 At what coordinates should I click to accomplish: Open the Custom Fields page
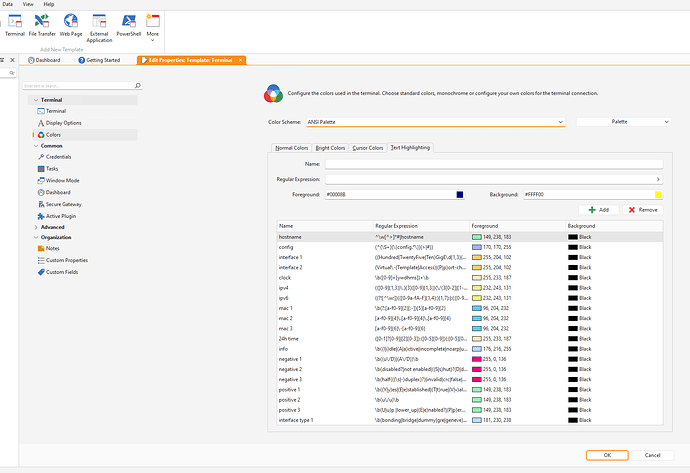click(61, 272)
